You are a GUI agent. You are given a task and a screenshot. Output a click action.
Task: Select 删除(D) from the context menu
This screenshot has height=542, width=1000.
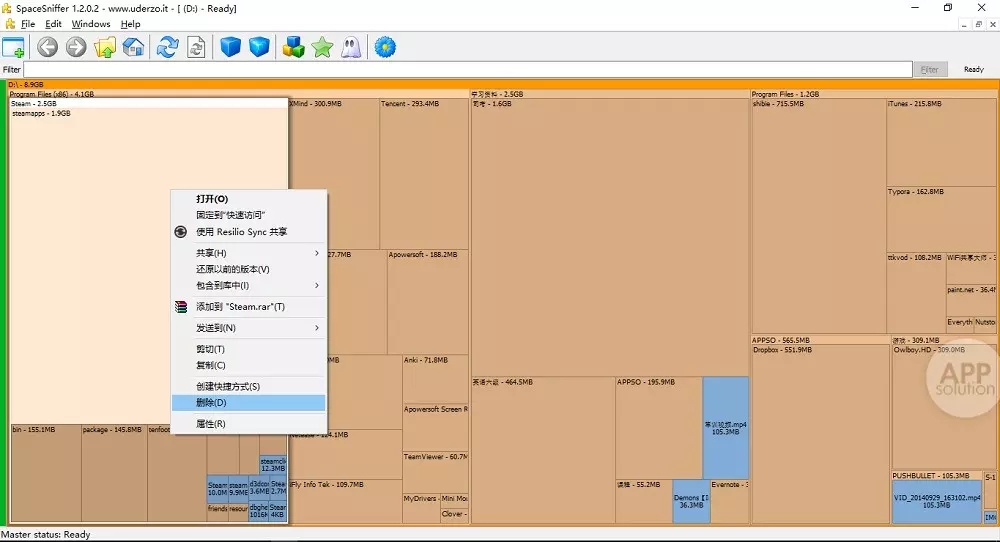[x=248, y=402]
